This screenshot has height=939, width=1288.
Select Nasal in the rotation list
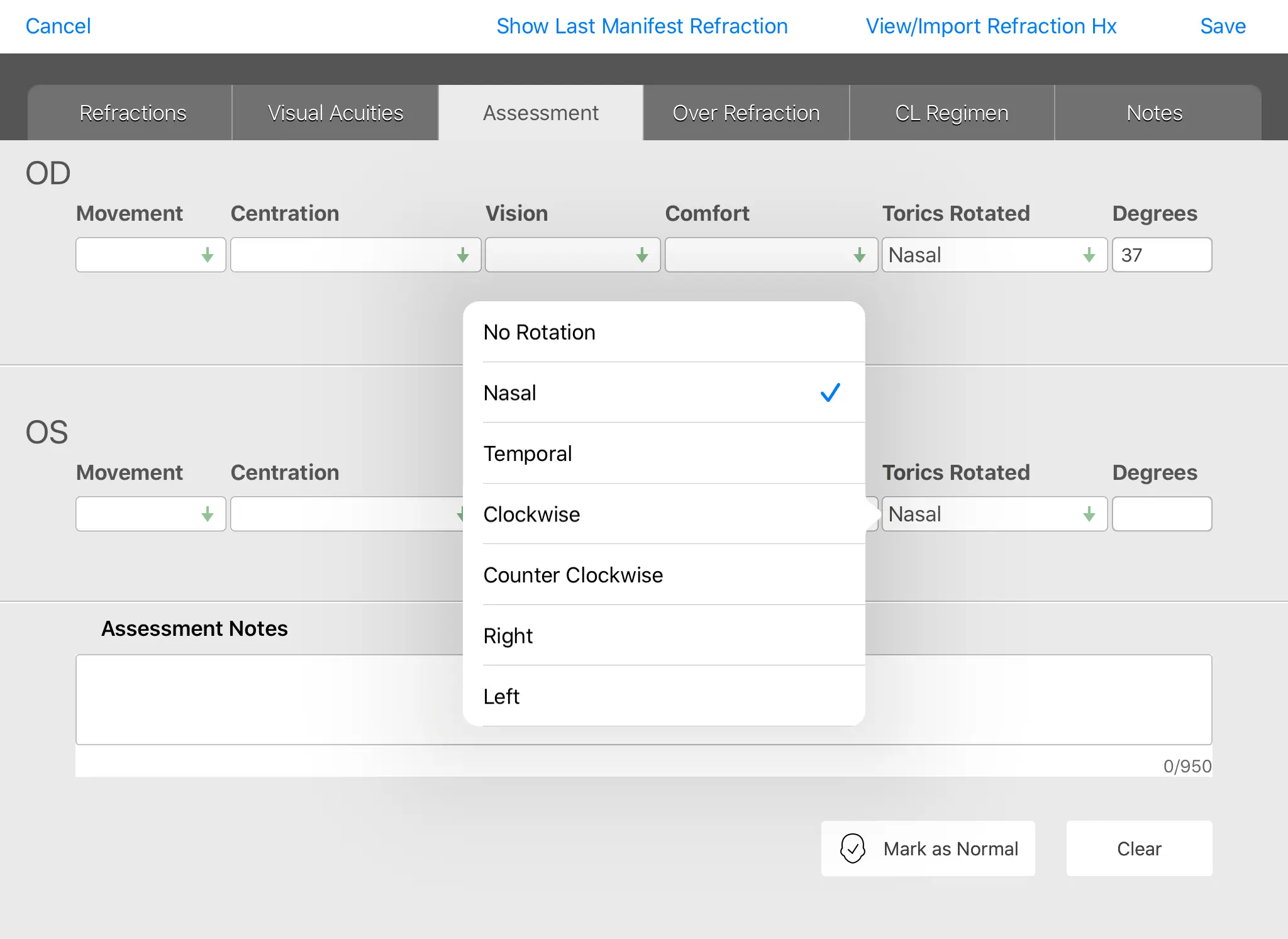(x=664, y=392)
